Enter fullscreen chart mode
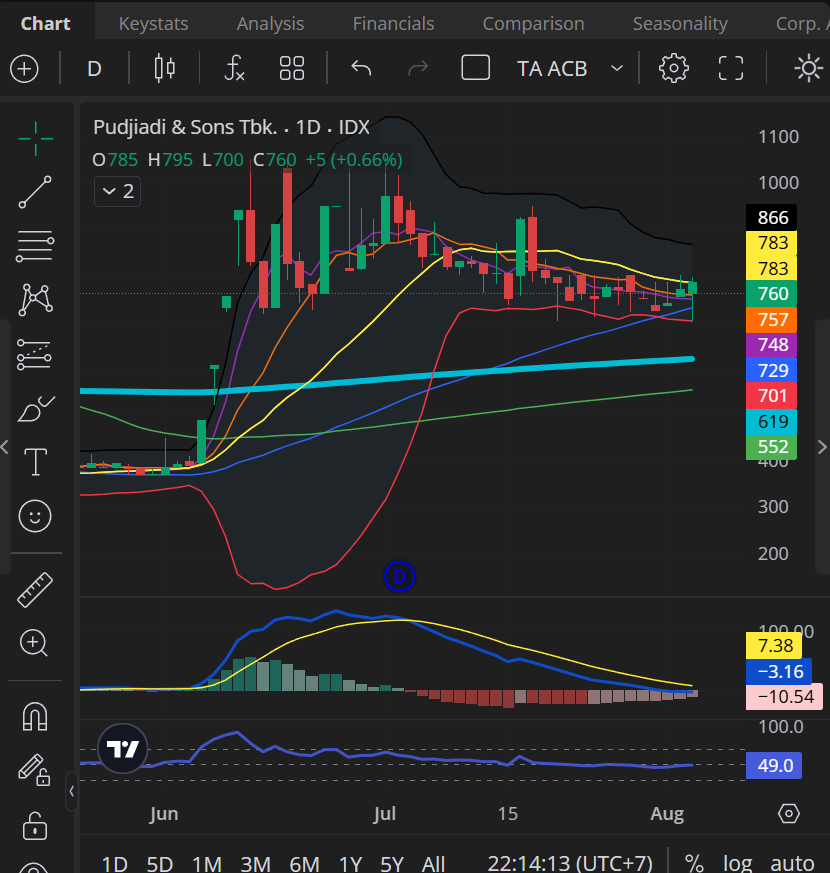Image resolution: width=830 pixels, height=873 pixels. [731, 68]
